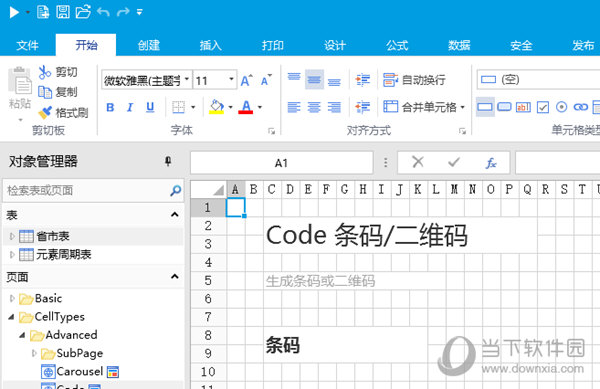
Task: Select the text box cell type icon
Action: (x=523, y=107)
